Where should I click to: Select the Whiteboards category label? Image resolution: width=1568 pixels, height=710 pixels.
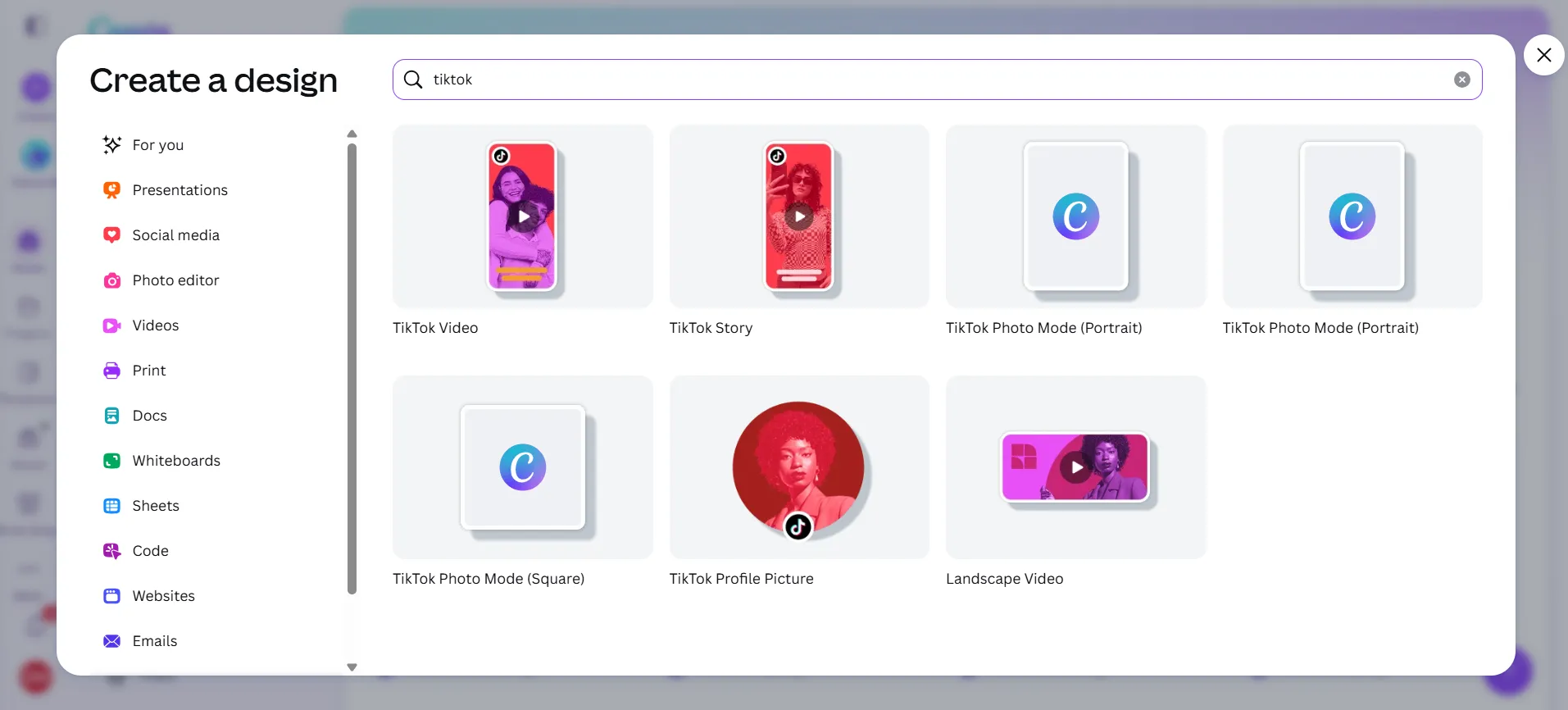tap(177, 461)
